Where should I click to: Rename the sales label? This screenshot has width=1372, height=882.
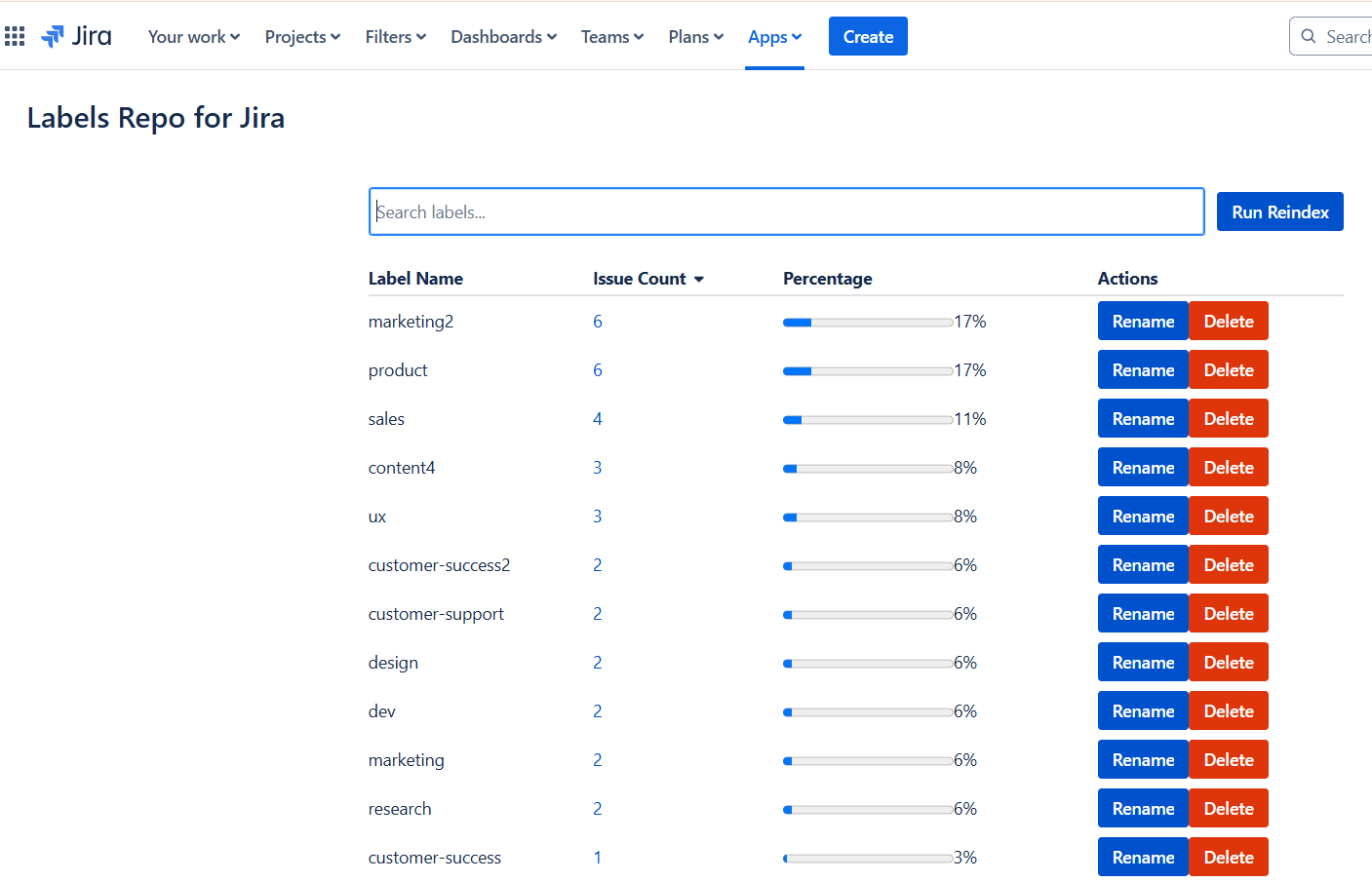(1143, 418)
